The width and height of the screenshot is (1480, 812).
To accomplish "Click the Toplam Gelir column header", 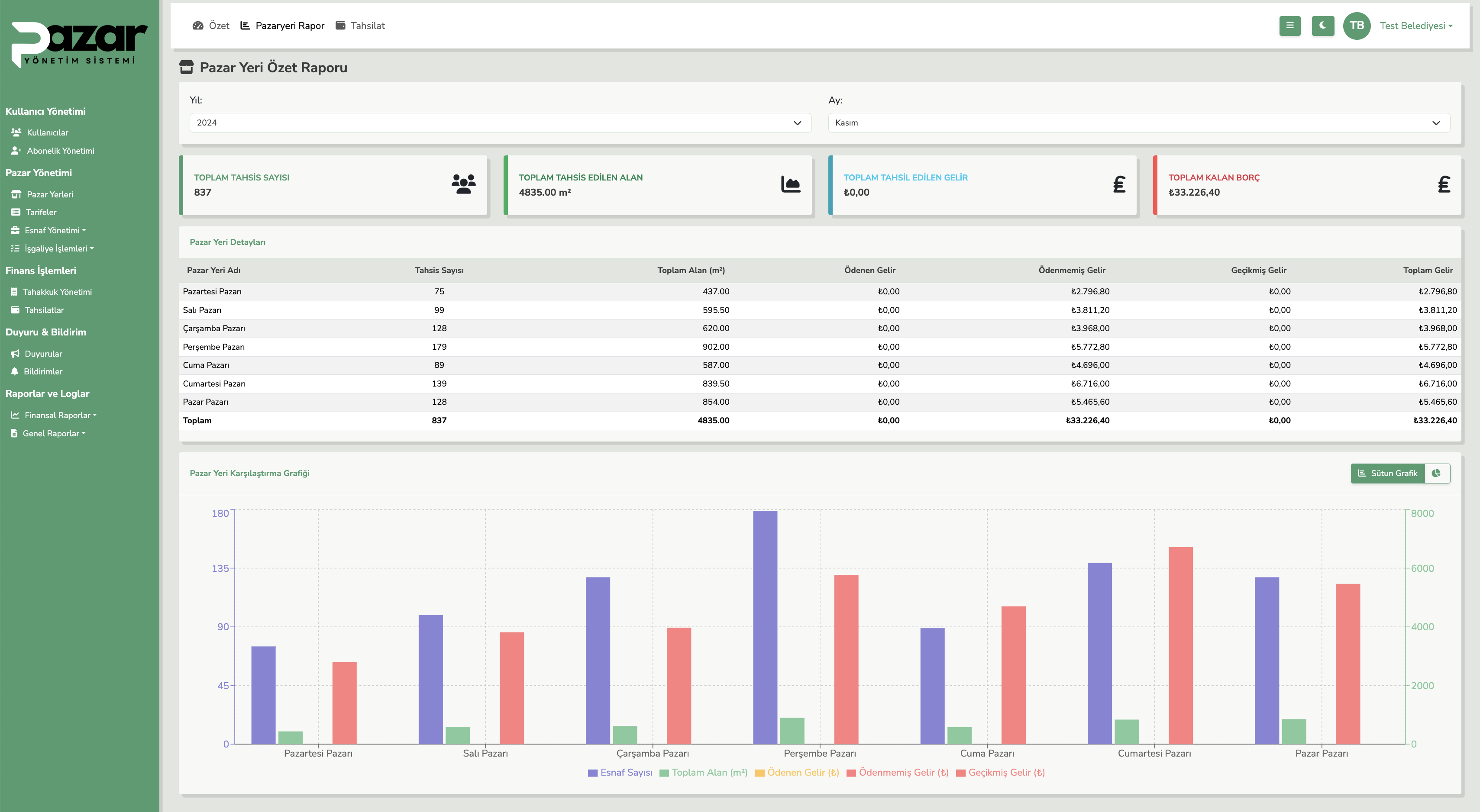I will pyautogui.click(x=1428, y=271).
